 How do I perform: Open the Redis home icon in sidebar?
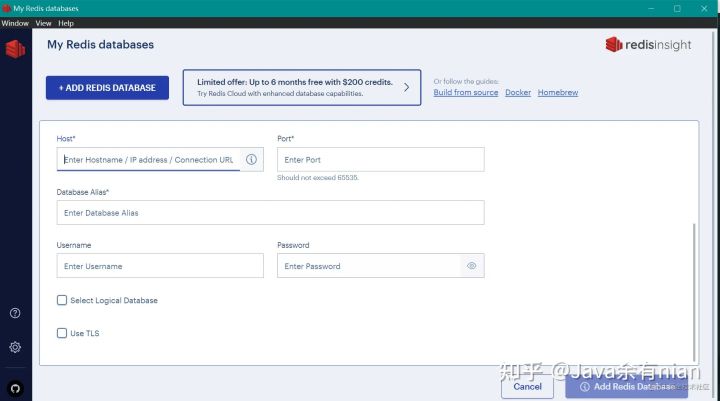[x=15, y=49]
